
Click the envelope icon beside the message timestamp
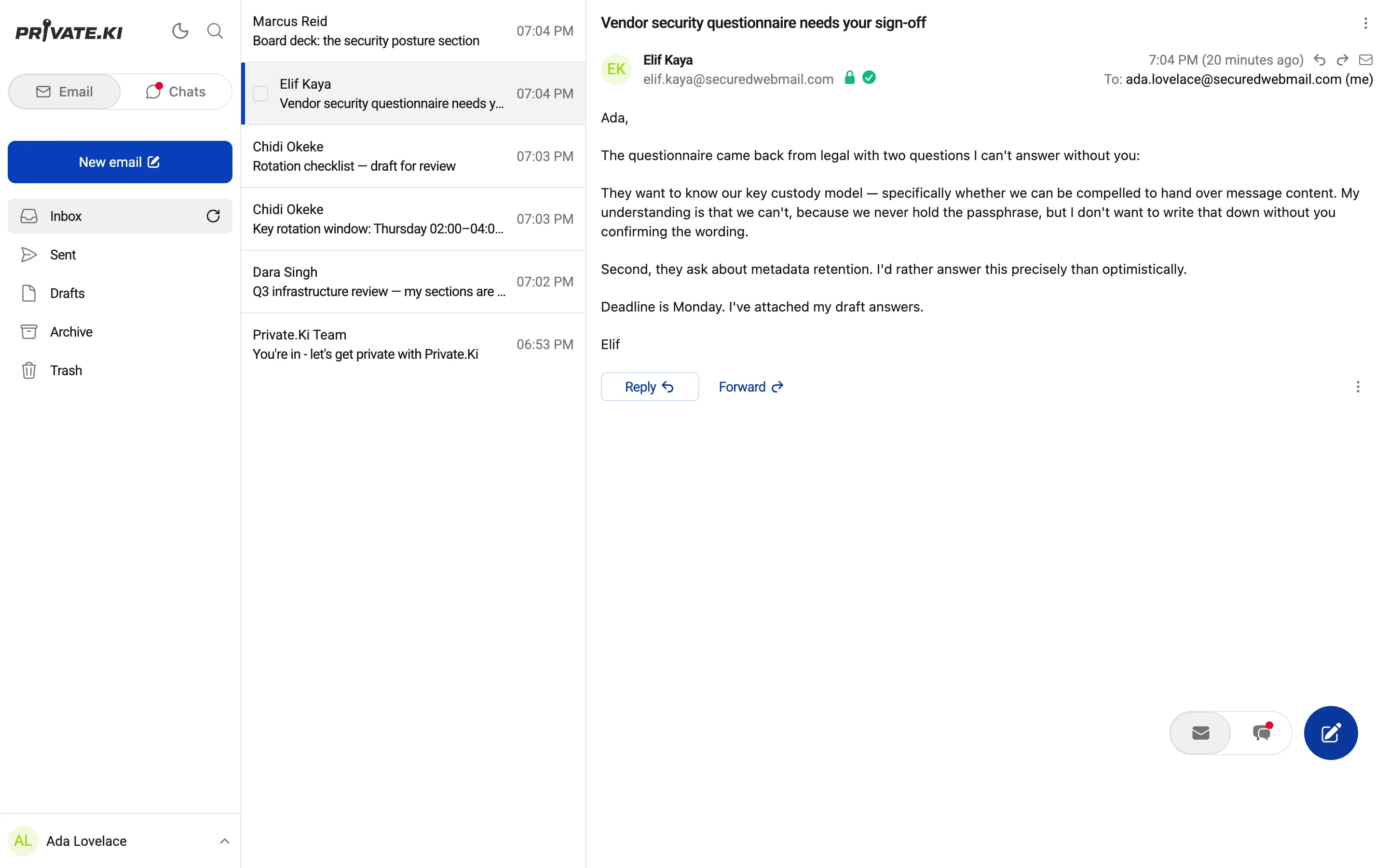pos(1365,60)
